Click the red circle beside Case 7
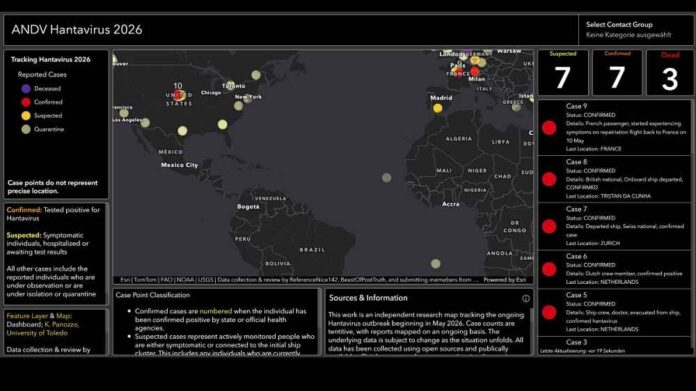This screenshot has width=696, height=391. point(549,226)
